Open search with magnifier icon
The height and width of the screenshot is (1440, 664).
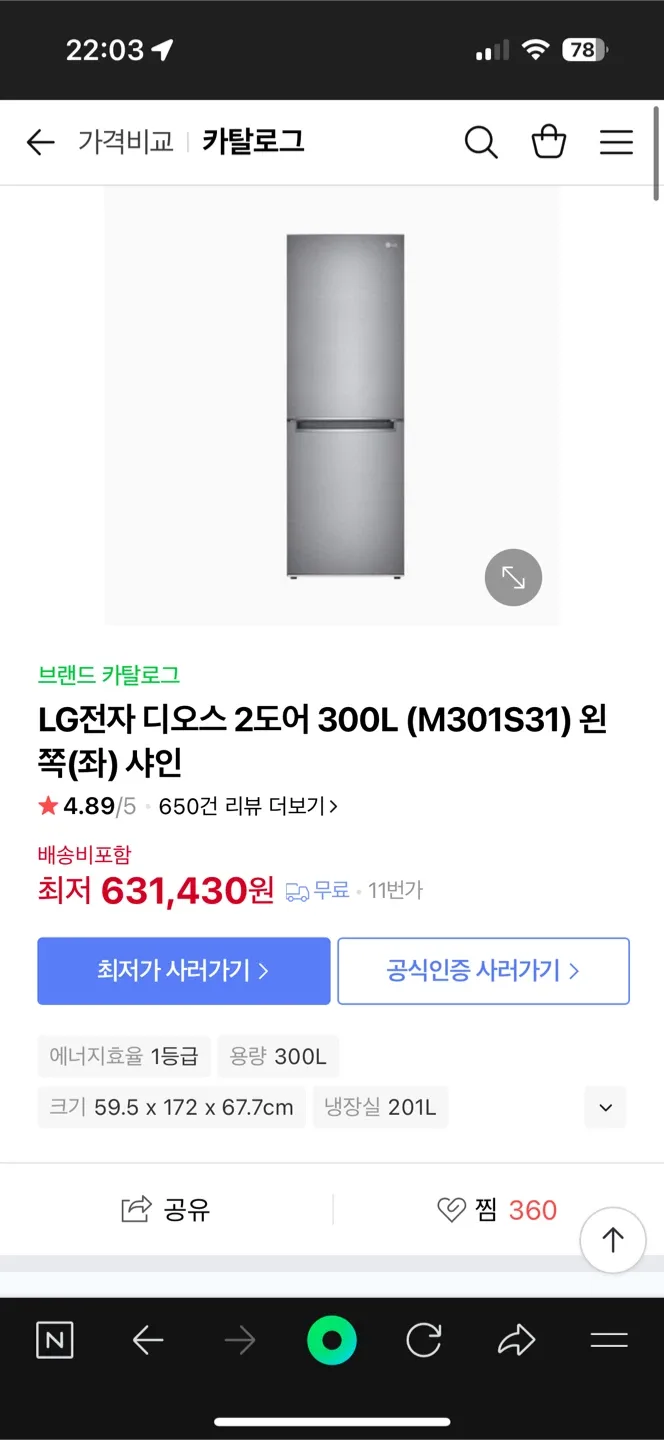click(481, 143)
